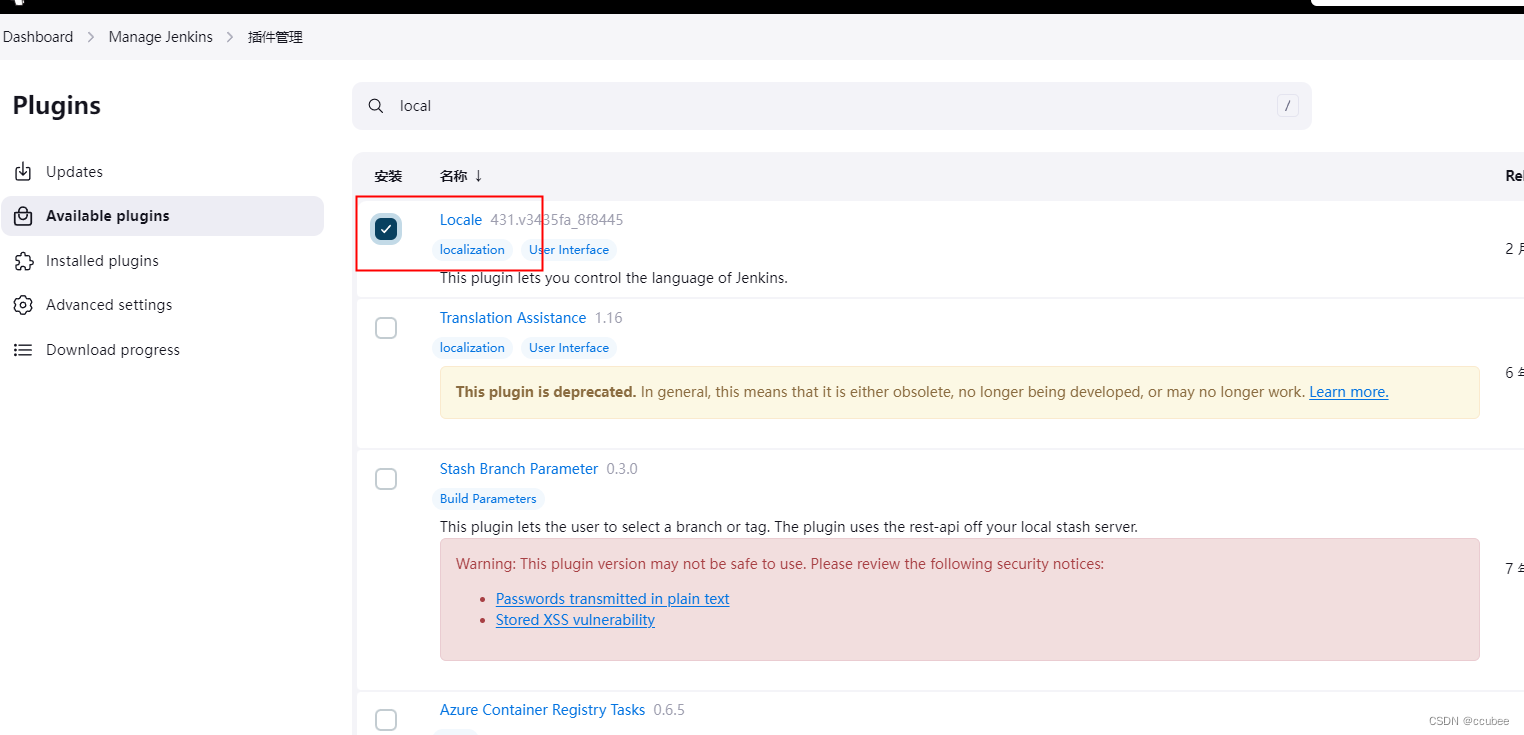Click the Available plugins bag icon

23,216
